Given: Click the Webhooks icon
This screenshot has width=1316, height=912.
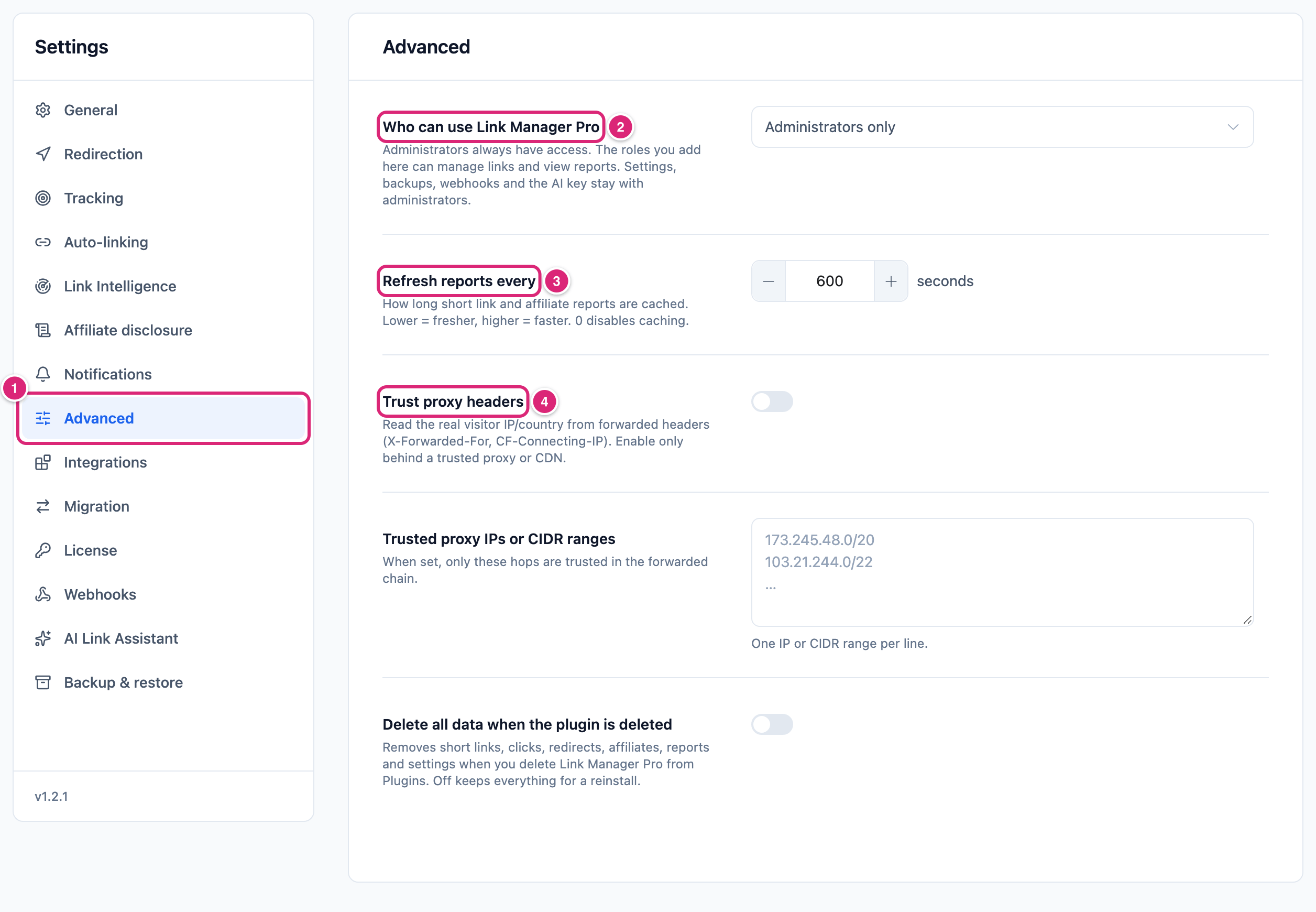Looking at the screenshot, I should pos(43,594).
